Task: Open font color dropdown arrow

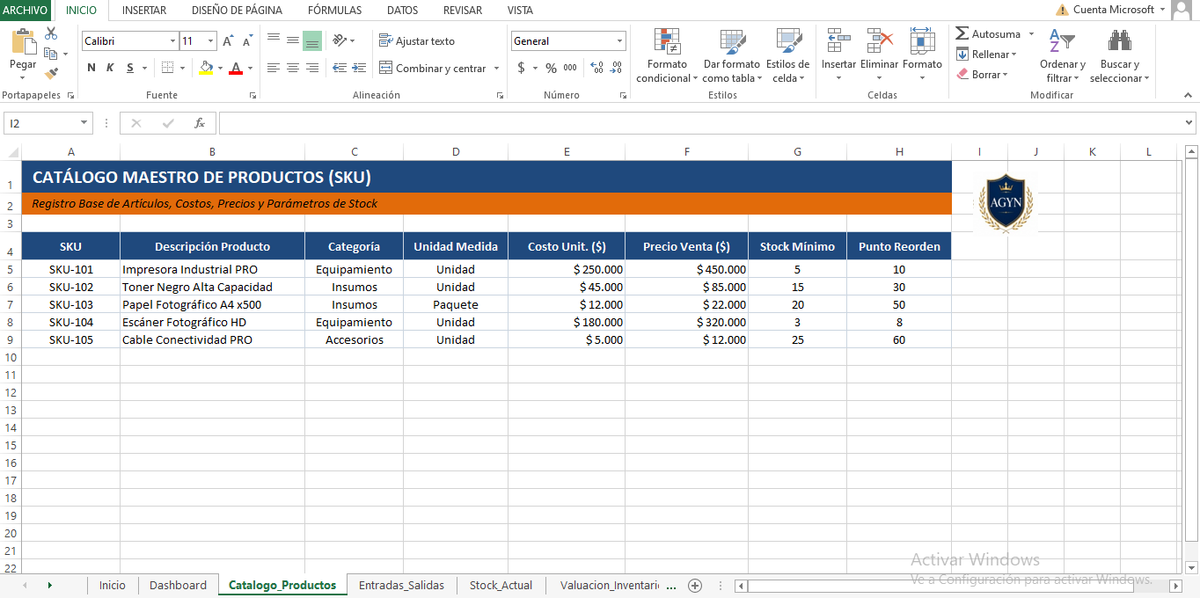Action: 249,68
